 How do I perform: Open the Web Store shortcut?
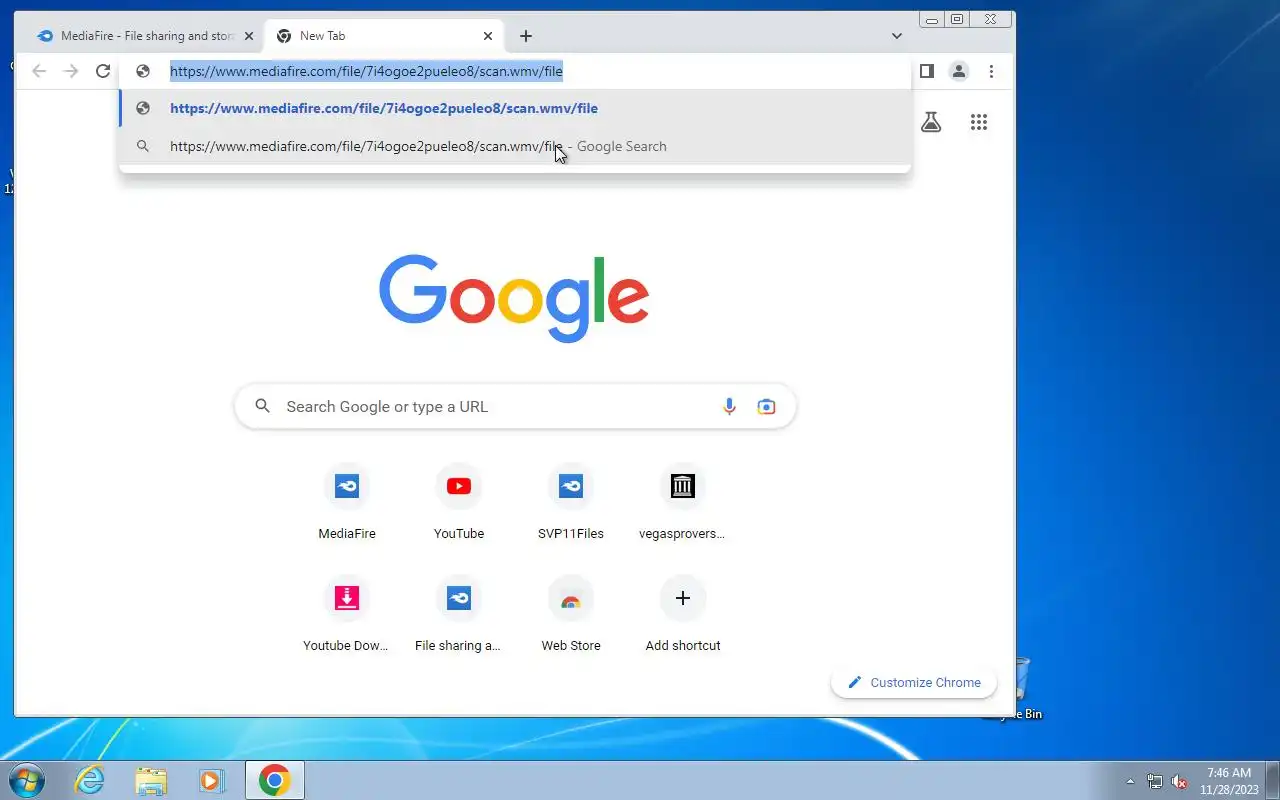pos(571,616)
